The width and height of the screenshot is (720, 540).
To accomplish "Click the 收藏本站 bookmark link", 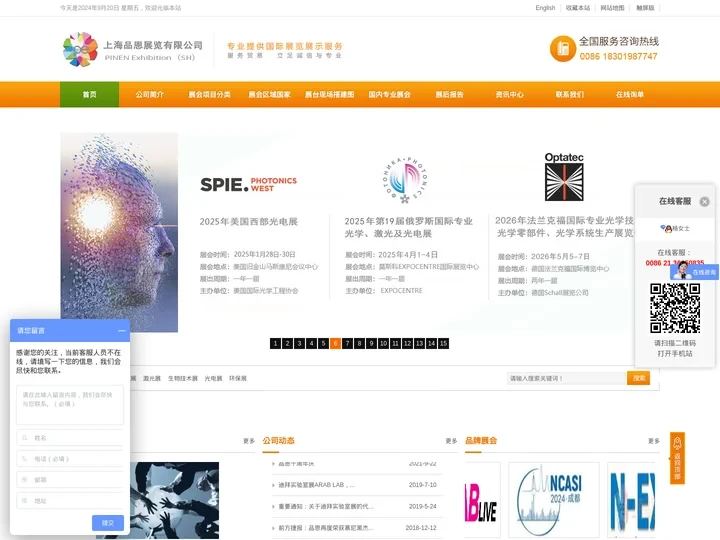I will (578, 8).
